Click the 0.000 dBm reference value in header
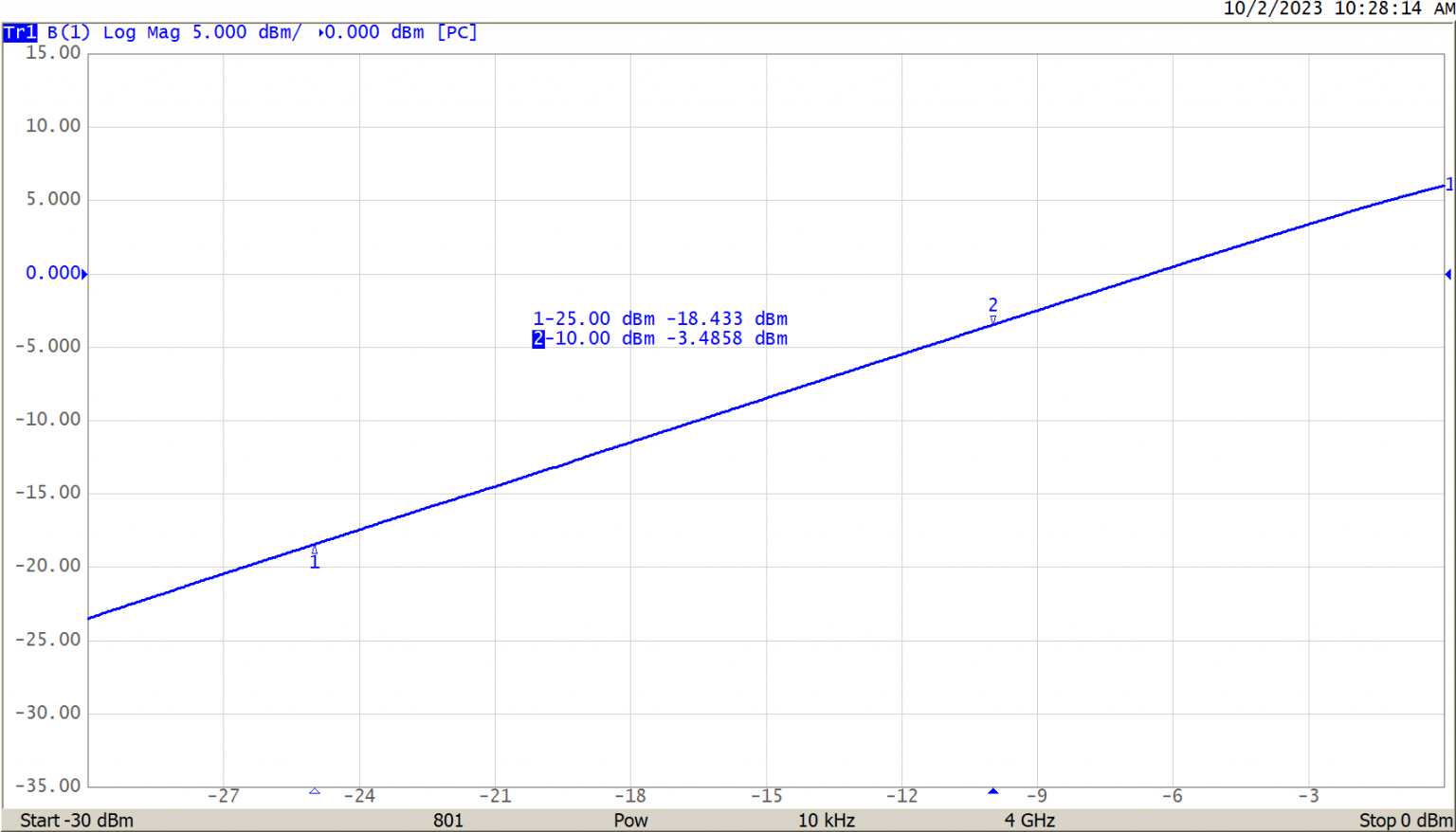 pos(373,33)
